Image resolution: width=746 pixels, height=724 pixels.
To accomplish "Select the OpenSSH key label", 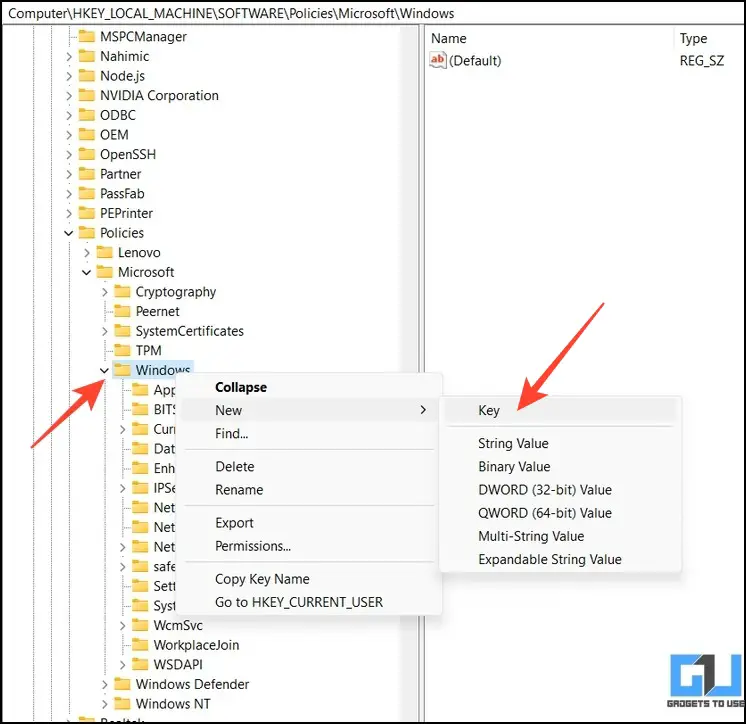I will (x=128, y=155).
